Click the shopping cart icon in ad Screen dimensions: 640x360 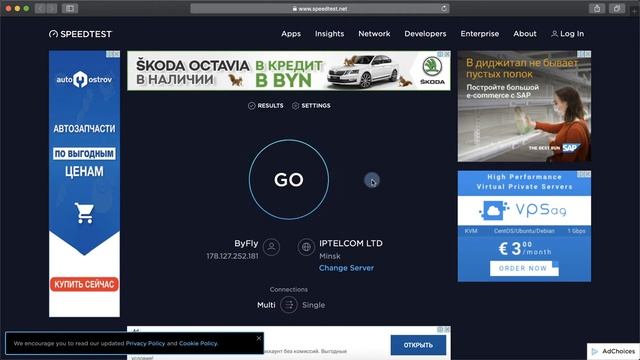[84, 213]
